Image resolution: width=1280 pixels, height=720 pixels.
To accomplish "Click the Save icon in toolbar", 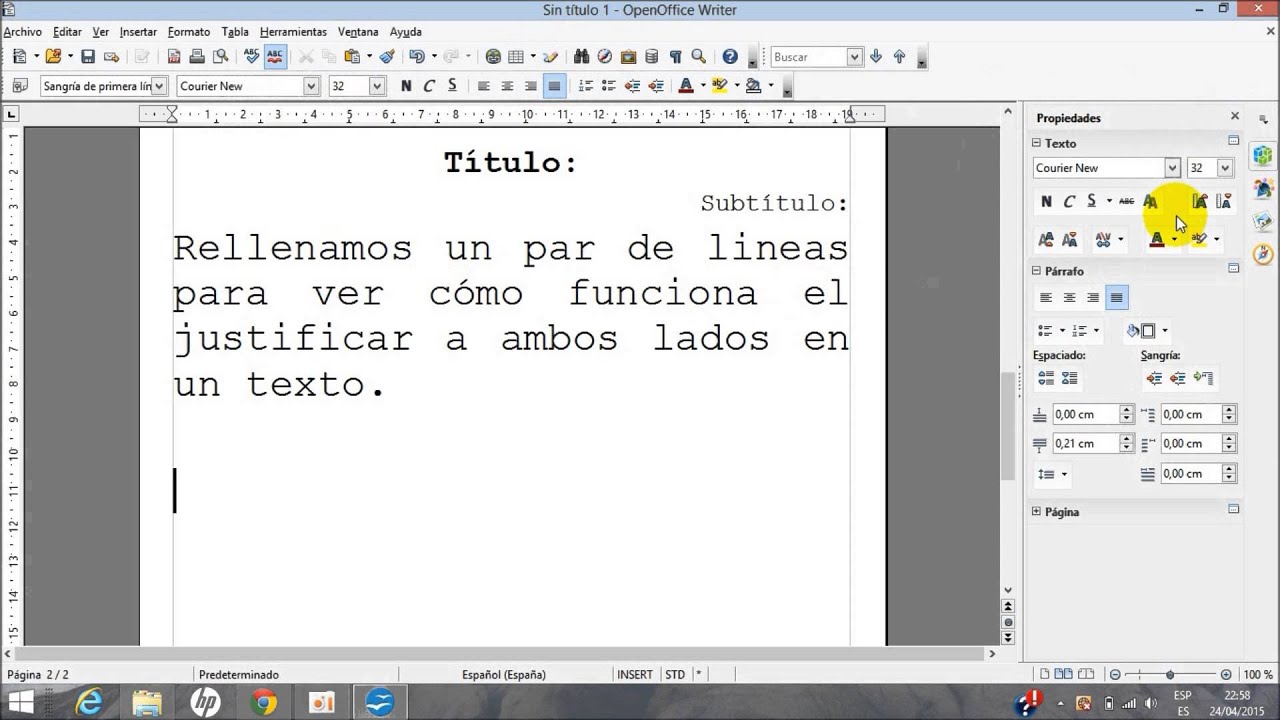I will (88, 57).
